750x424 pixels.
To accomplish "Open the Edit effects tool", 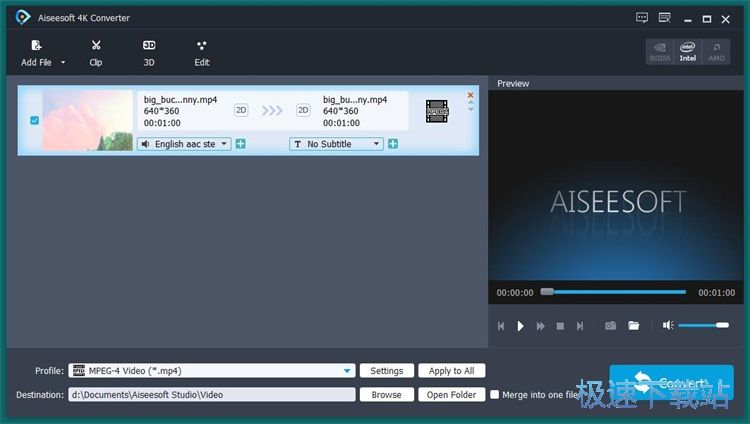I will pyautogui.click(x=202, y=53).
